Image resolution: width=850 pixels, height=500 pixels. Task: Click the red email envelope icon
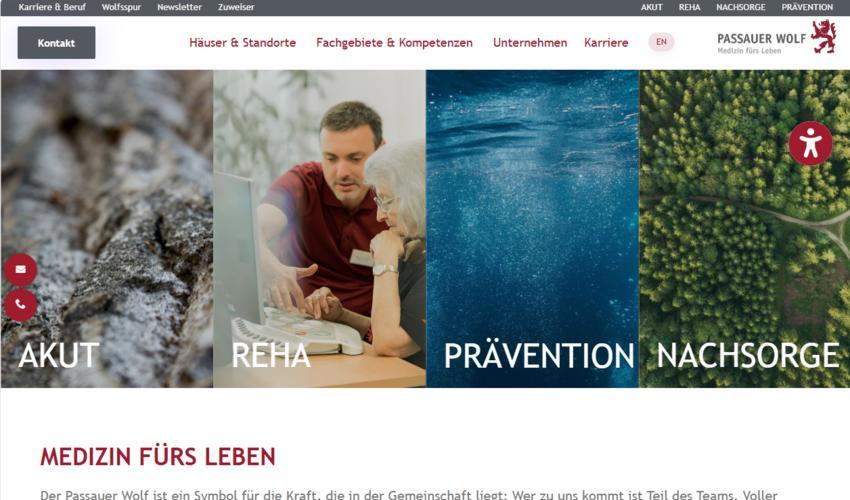21,269
